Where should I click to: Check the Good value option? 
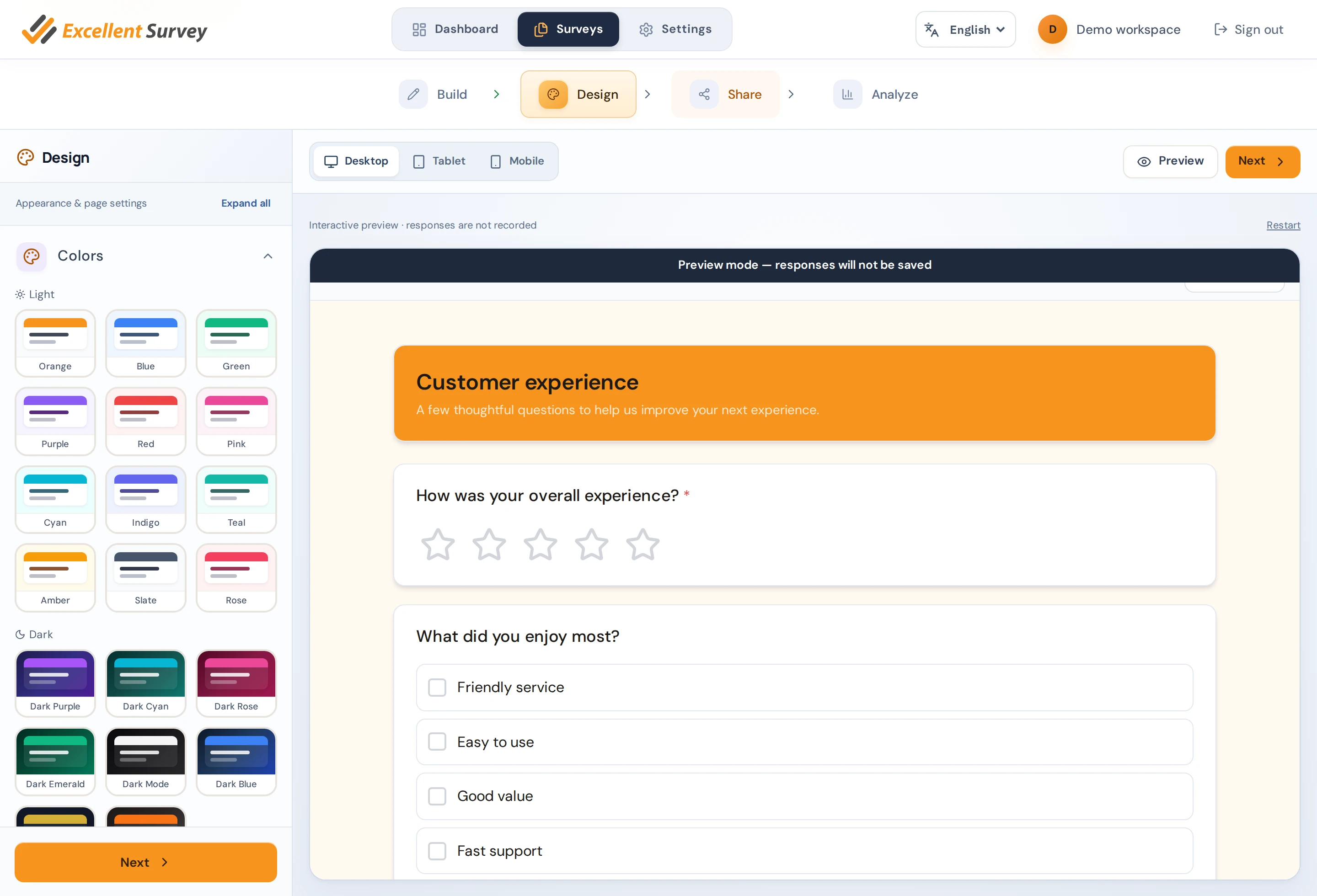pyautogui.click(x=437, y=796)
